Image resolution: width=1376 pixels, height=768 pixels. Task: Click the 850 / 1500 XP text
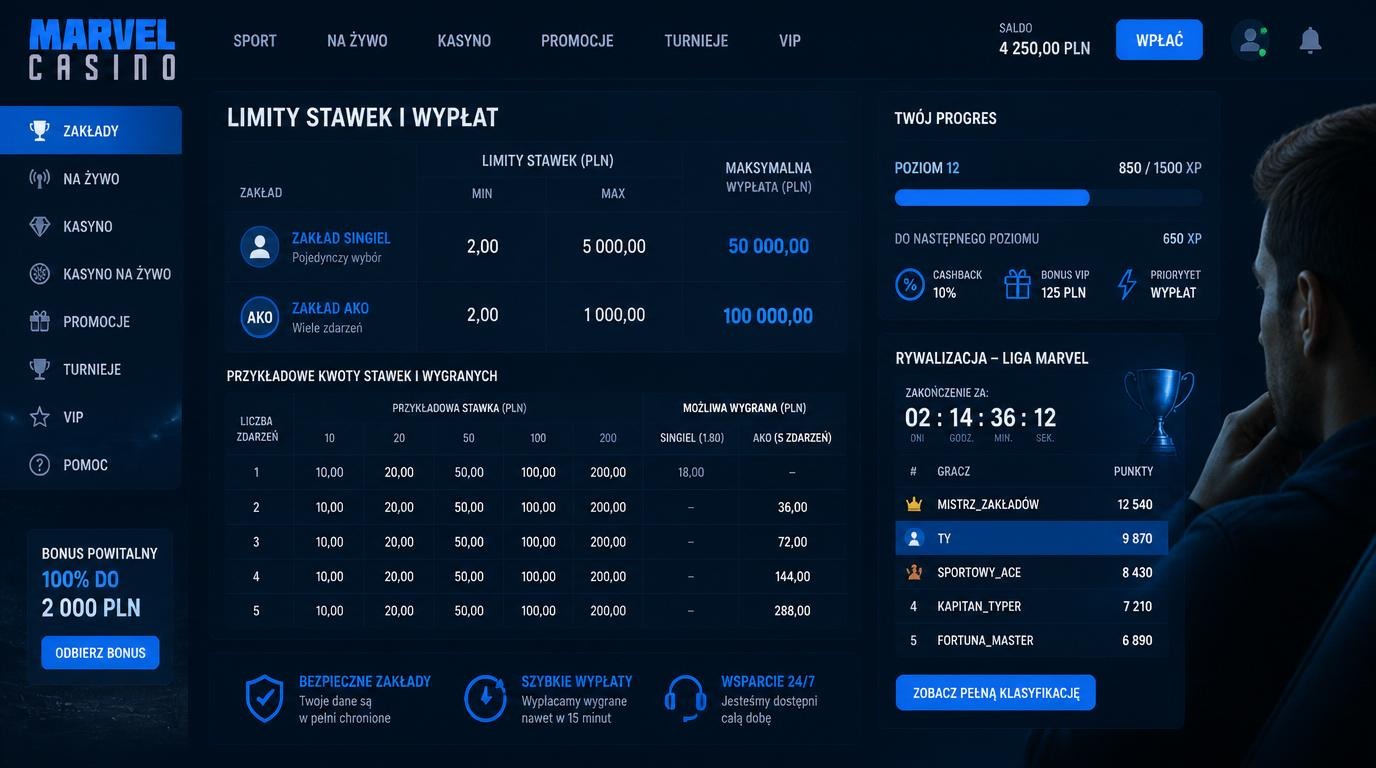coord(1160,168)
